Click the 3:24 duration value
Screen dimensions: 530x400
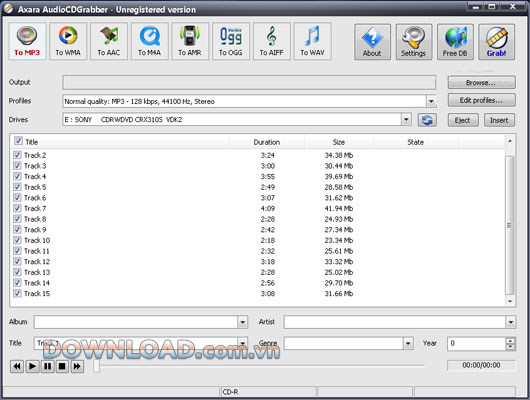268,155
